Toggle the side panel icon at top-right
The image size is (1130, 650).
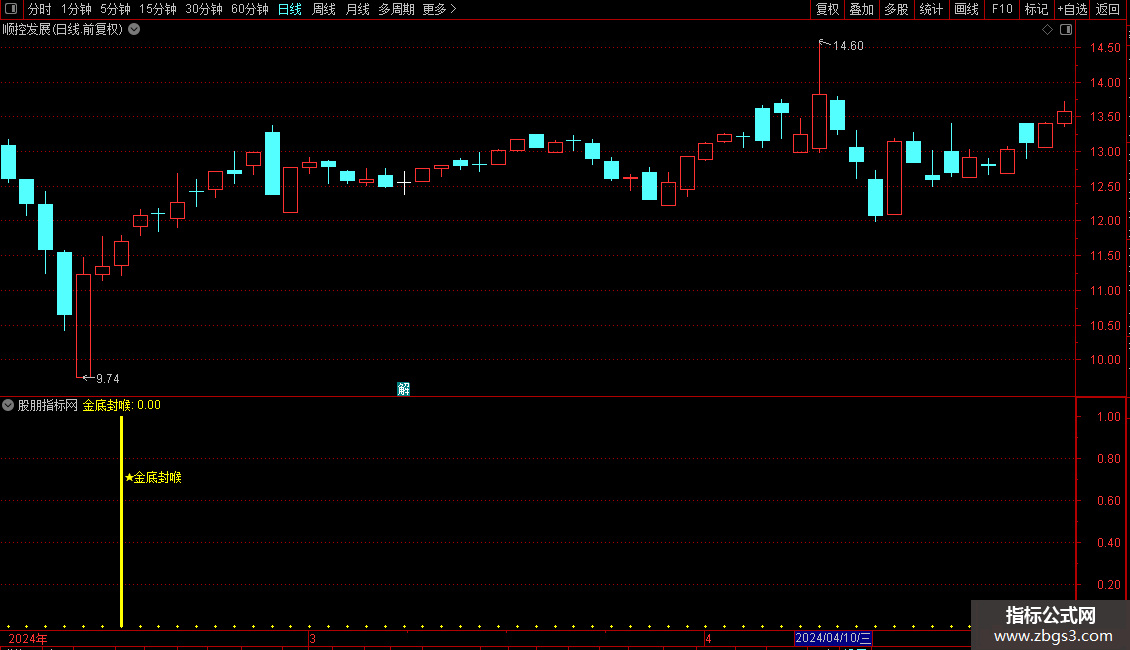tap(1066, 30)
